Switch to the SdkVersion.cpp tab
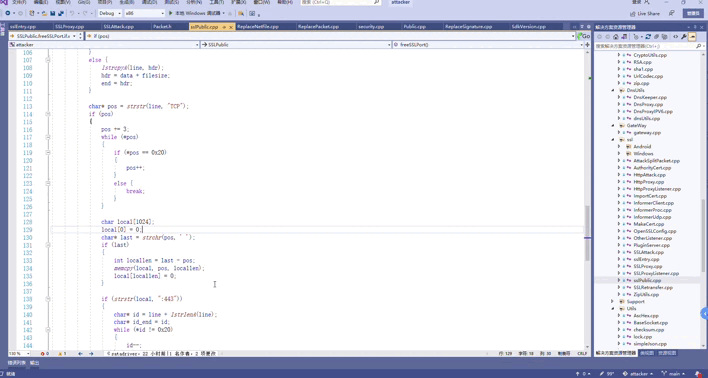 tap(529, 27)
